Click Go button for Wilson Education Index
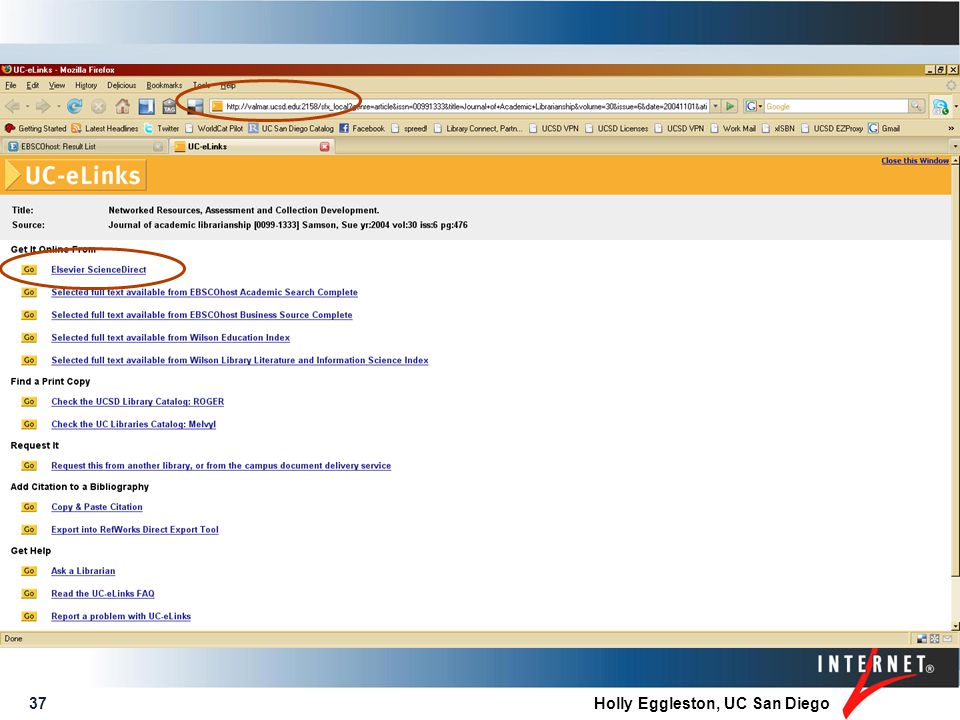The image size is (960, 720). (x=29, y=337)
